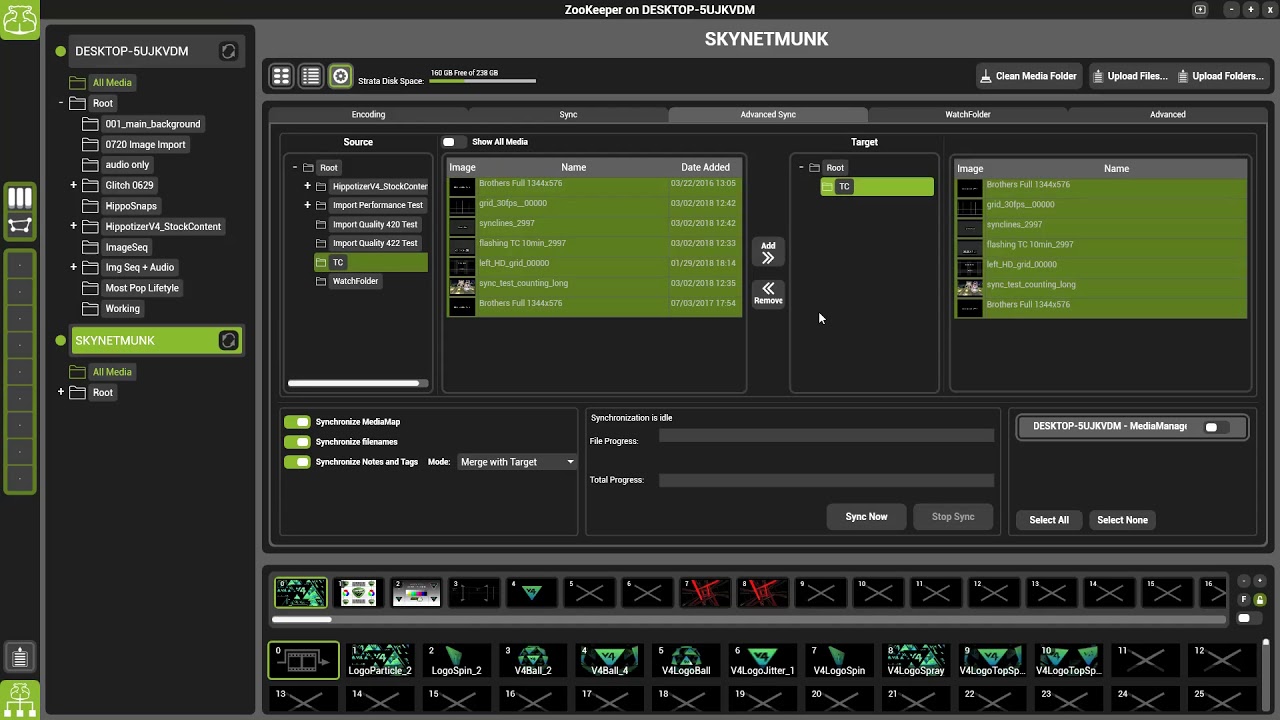Click the Add double-arrow button
Image resolution: width=1280 pixels, height=720 pixels.
[768, 253]
